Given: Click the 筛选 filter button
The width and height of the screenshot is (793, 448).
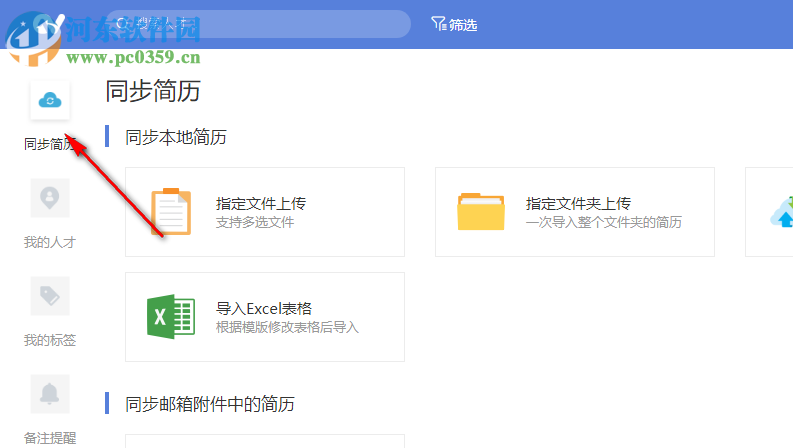Looking at the screenshot, I should point(454,24).
